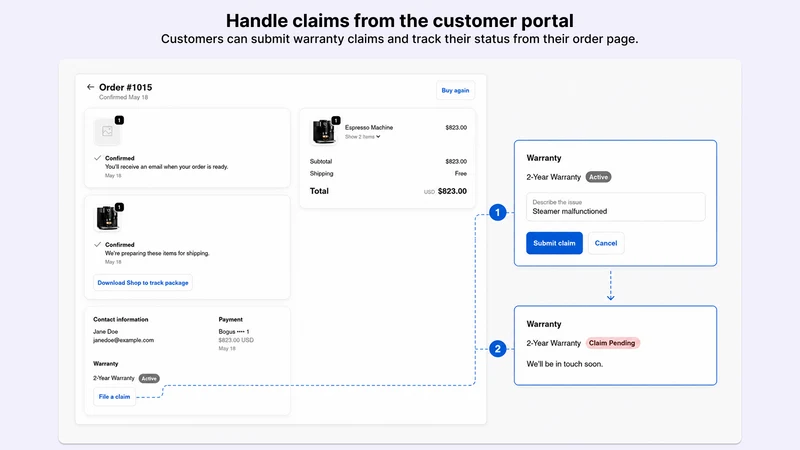800x450 pixels.
Task: Click the Shipping Free value
Action: (x=461, y=173)
